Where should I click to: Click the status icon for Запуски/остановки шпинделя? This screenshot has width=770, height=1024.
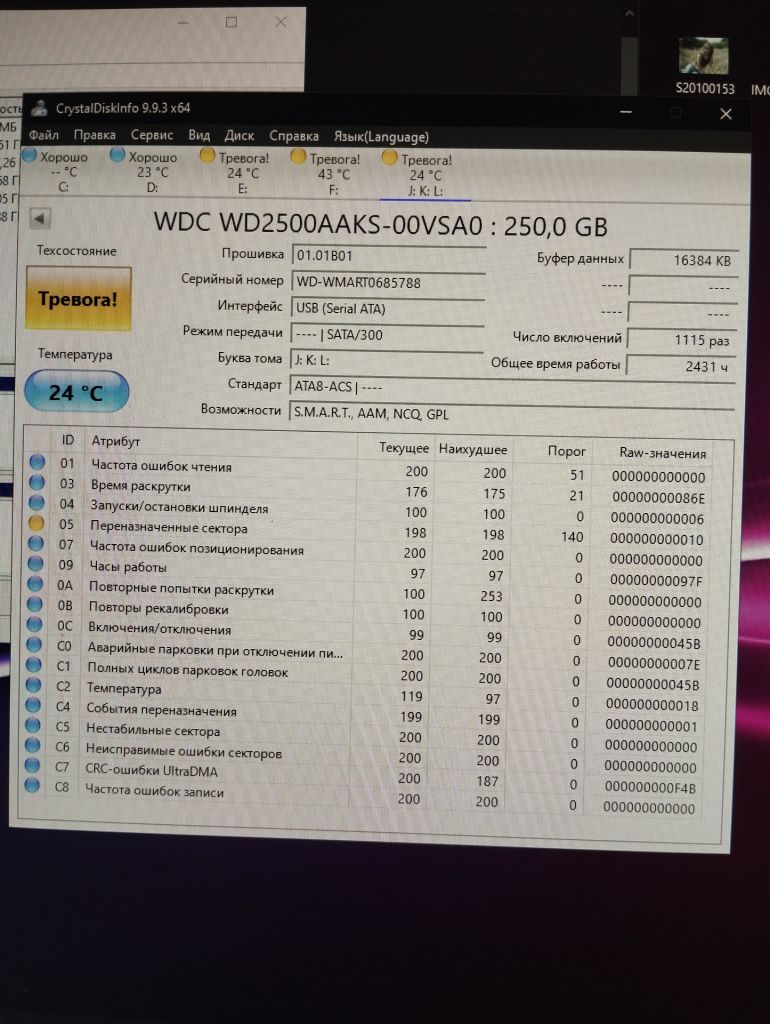click(x=37, y=503)
